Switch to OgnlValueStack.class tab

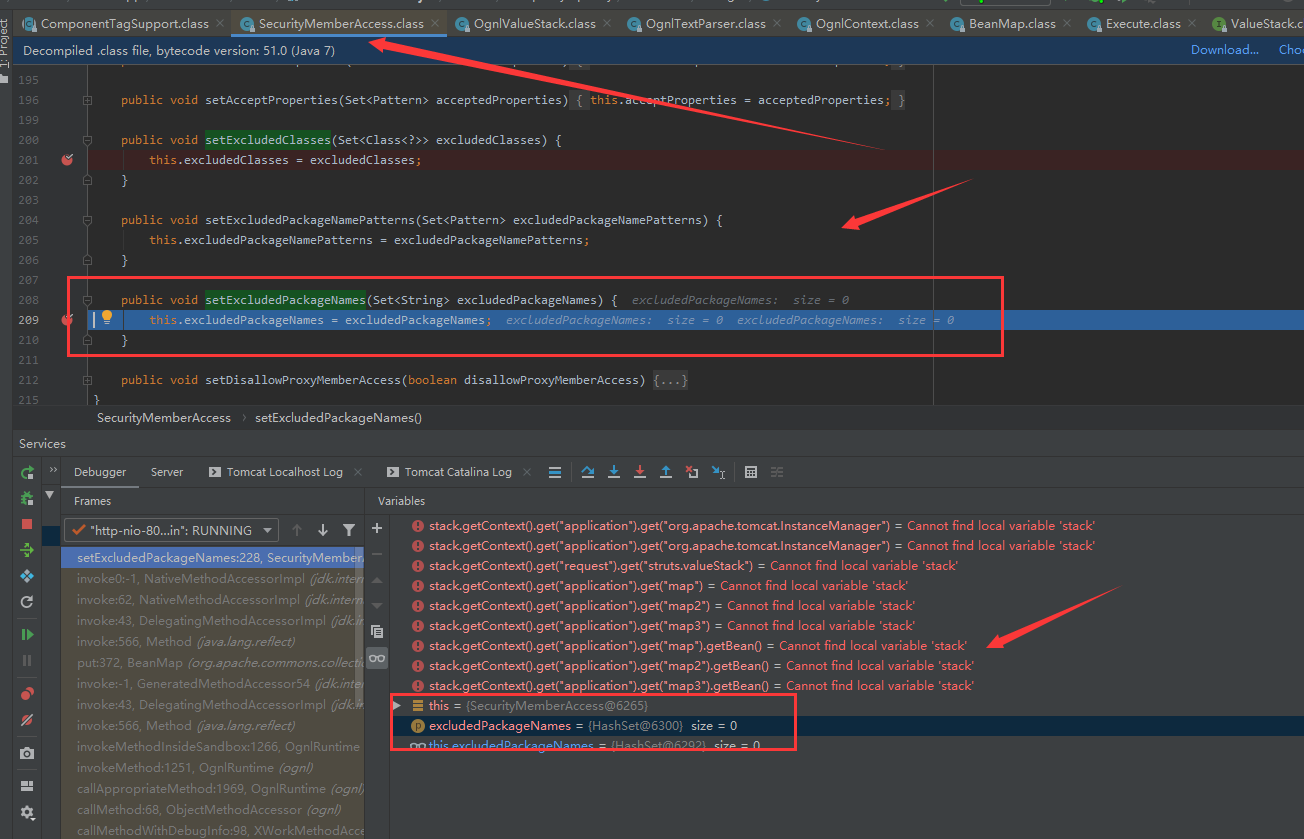pos(534,23)
